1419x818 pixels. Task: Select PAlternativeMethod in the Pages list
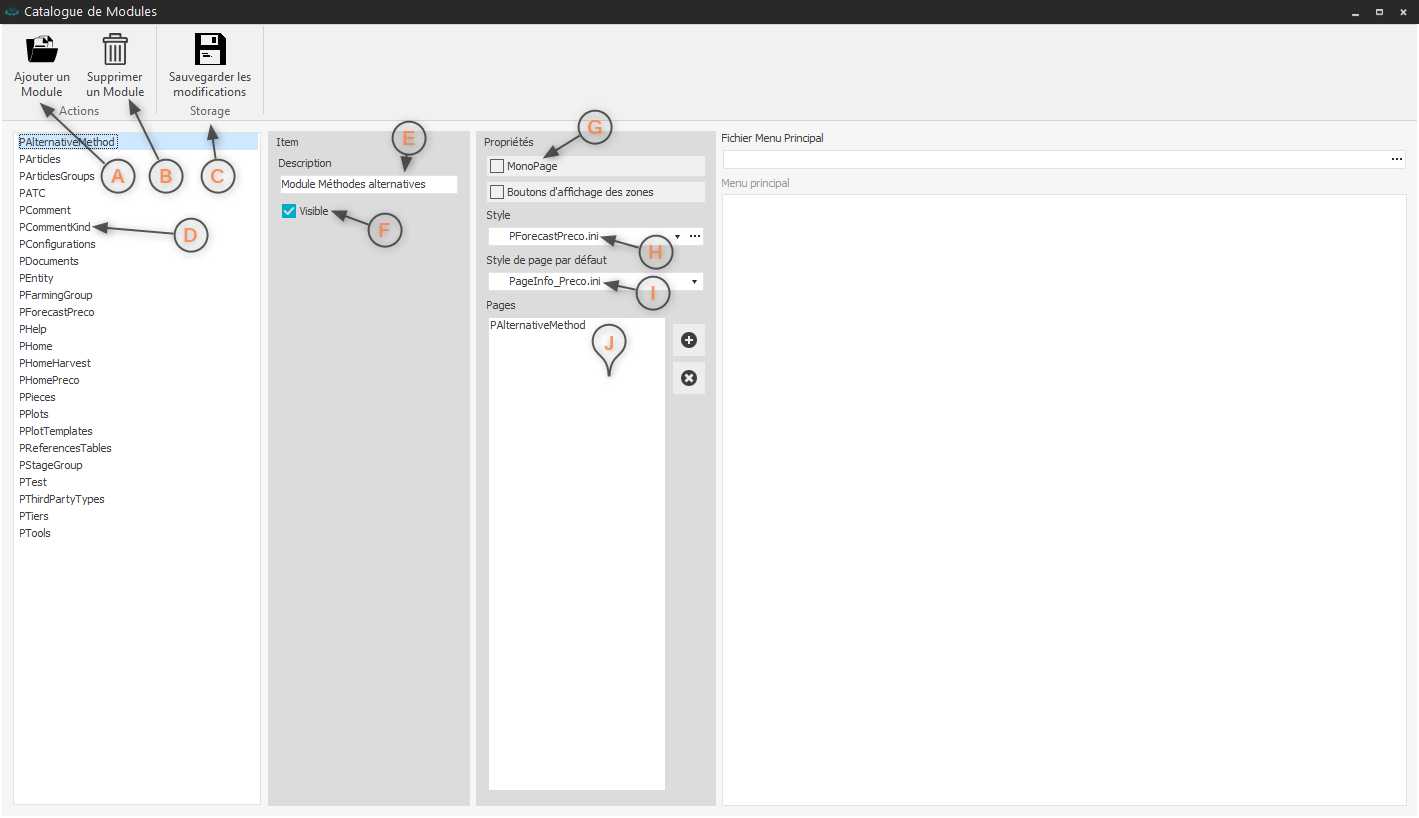click(538, 326)
